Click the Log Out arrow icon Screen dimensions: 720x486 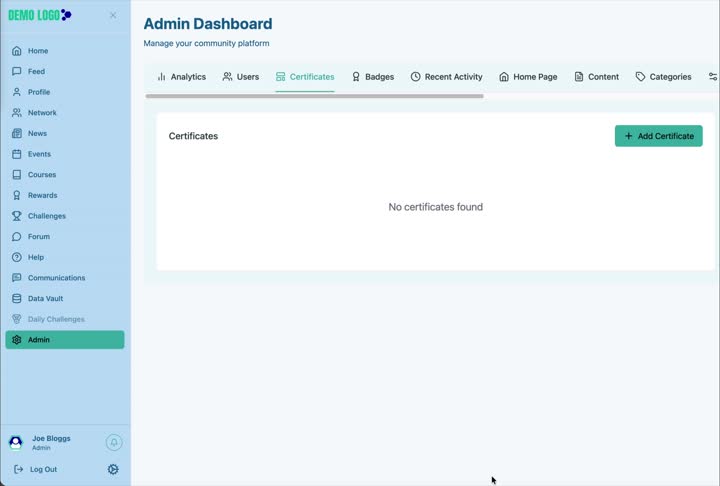coord(18,469)
